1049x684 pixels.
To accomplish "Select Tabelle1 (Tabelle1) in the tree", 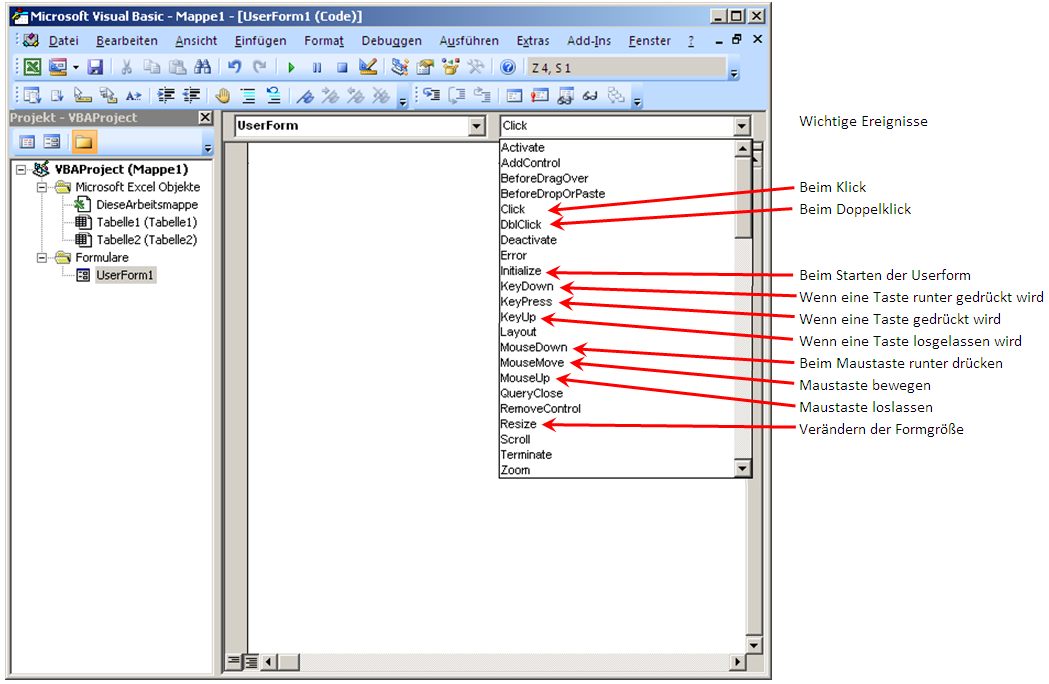I will [x=147, y=222].
